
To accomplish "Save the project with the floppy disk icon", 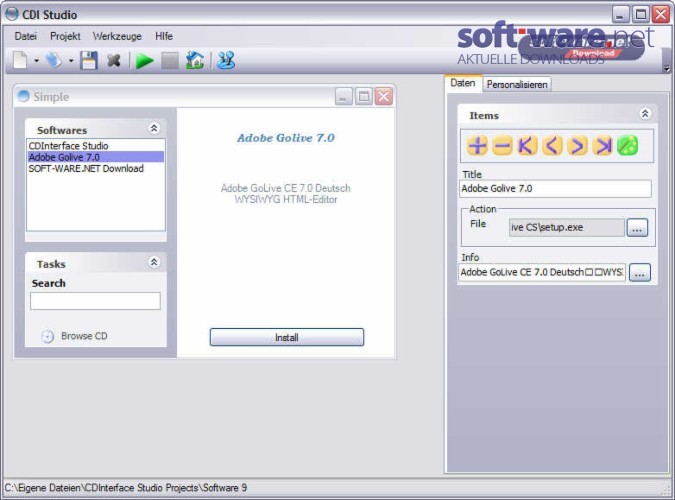I will coord(89,60).
